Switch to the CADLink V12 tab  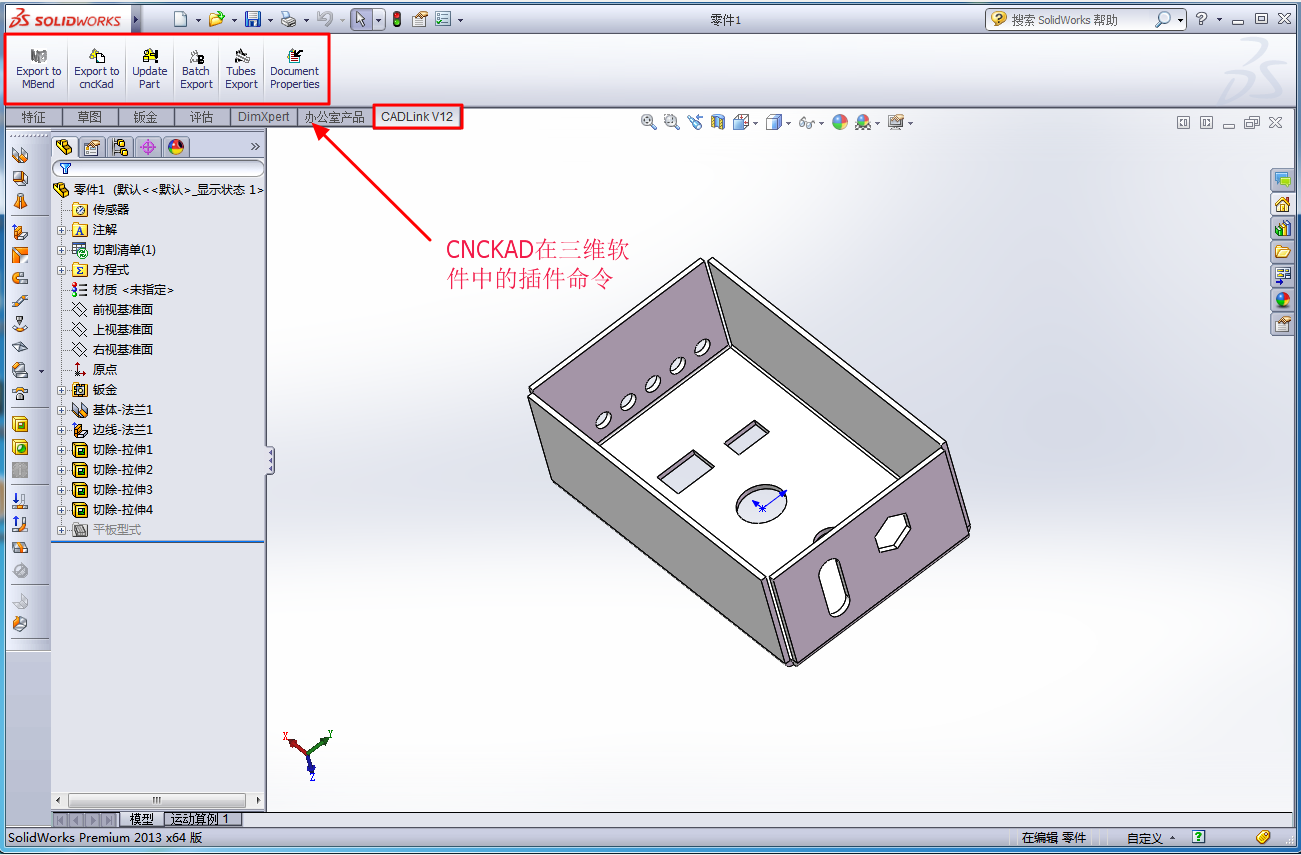coord(417,117)
